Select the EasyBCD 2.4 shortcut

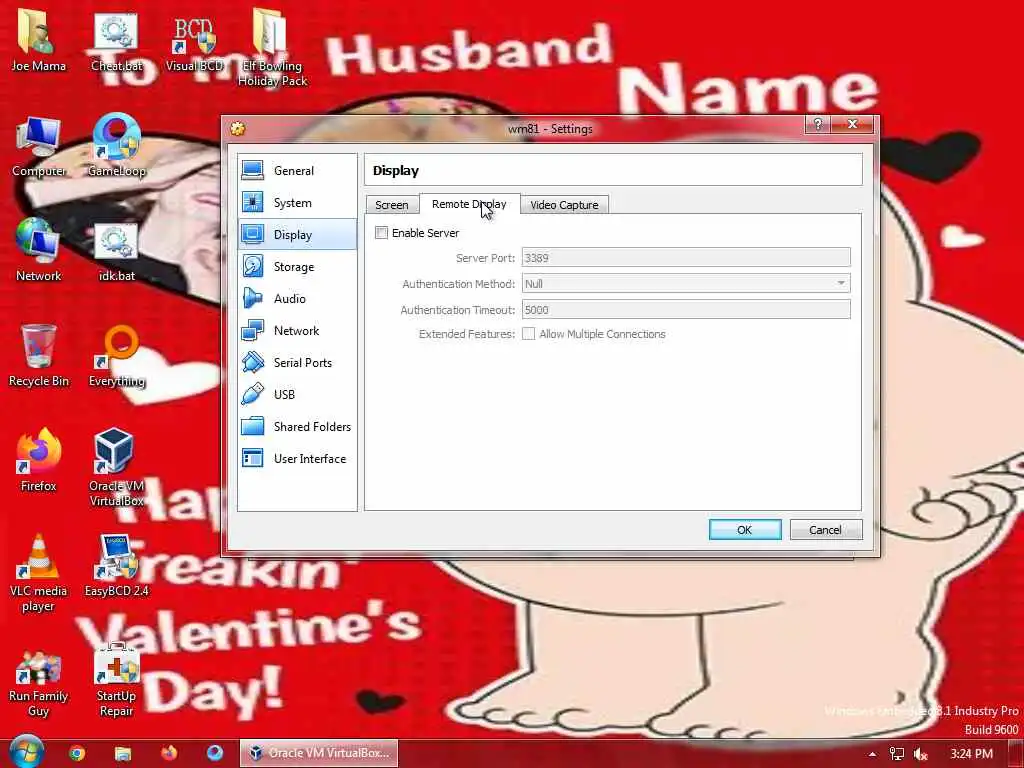(116, 566)
